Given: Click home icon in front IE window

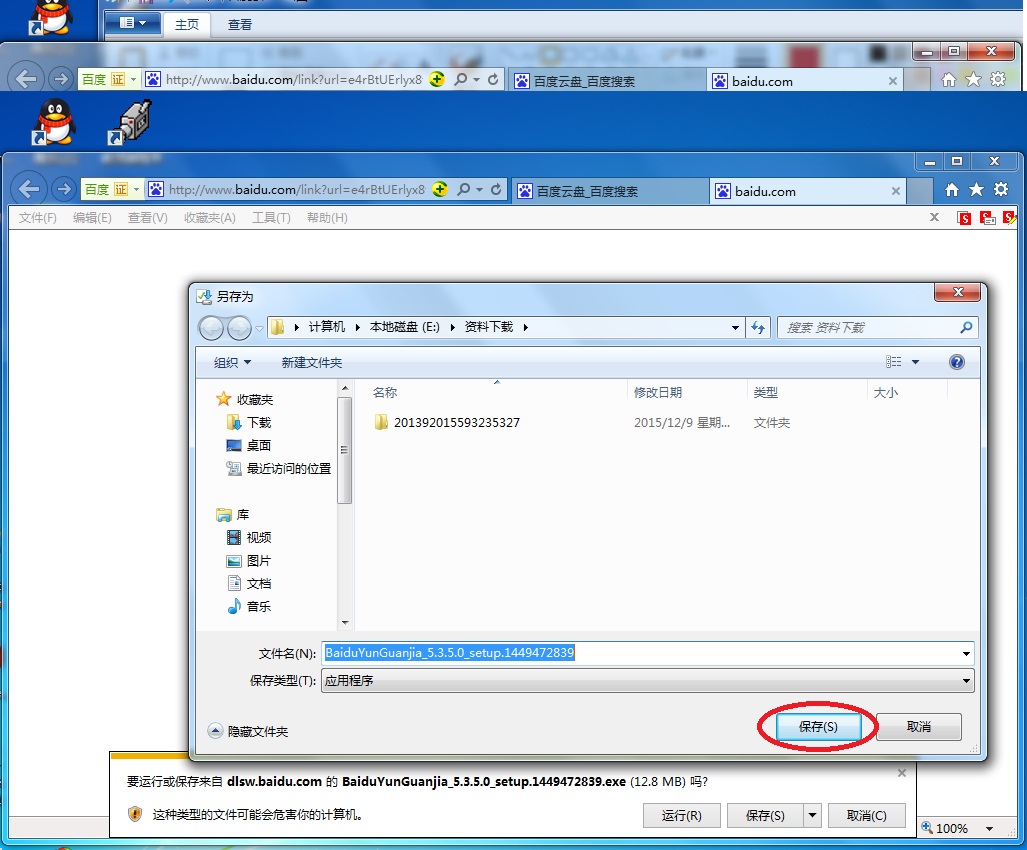Looking at the screenshot, I should coord(952,190).
